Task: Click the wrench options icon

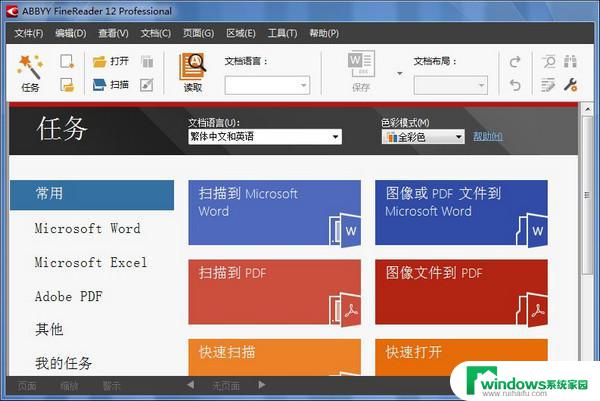Action: pos(570,85)
